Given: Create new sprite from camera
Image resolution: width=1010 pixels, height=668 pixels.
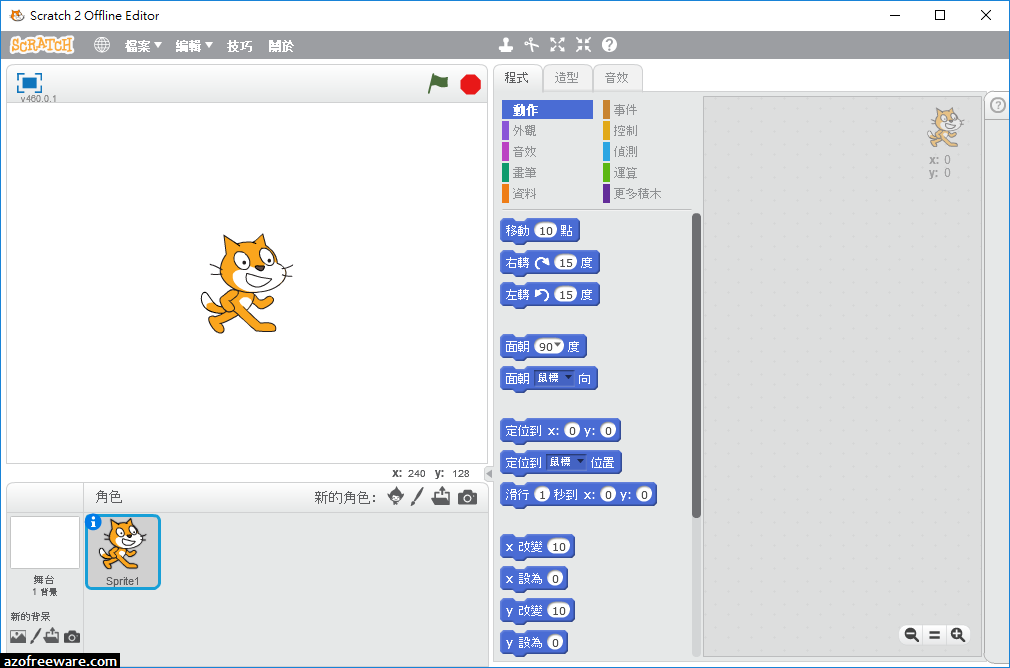Looking at the screenshot, I should coord(468,497).
